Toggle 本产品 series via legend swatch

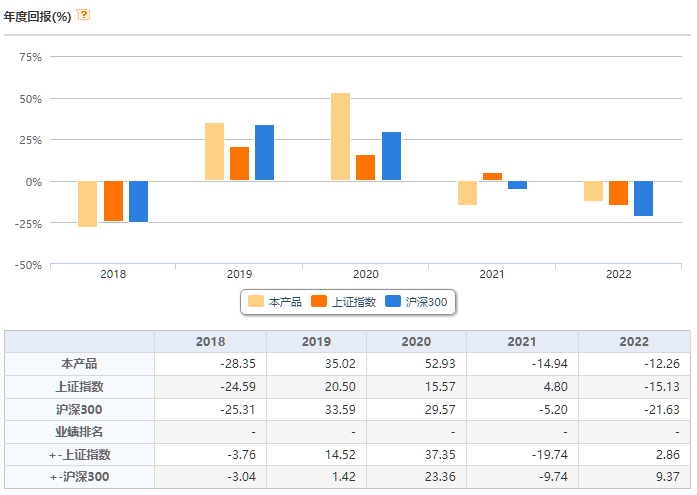[x=256, y=302]
